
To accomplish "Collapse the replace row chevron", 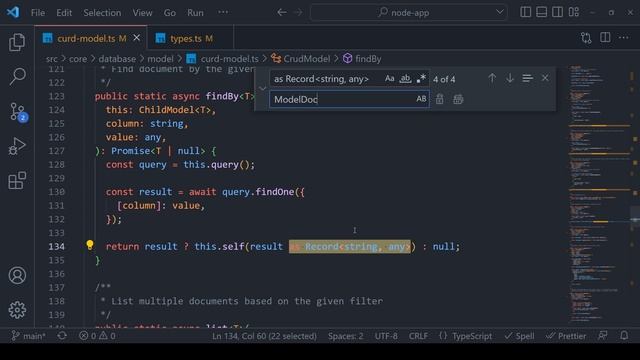I will [x=262, y=89].
